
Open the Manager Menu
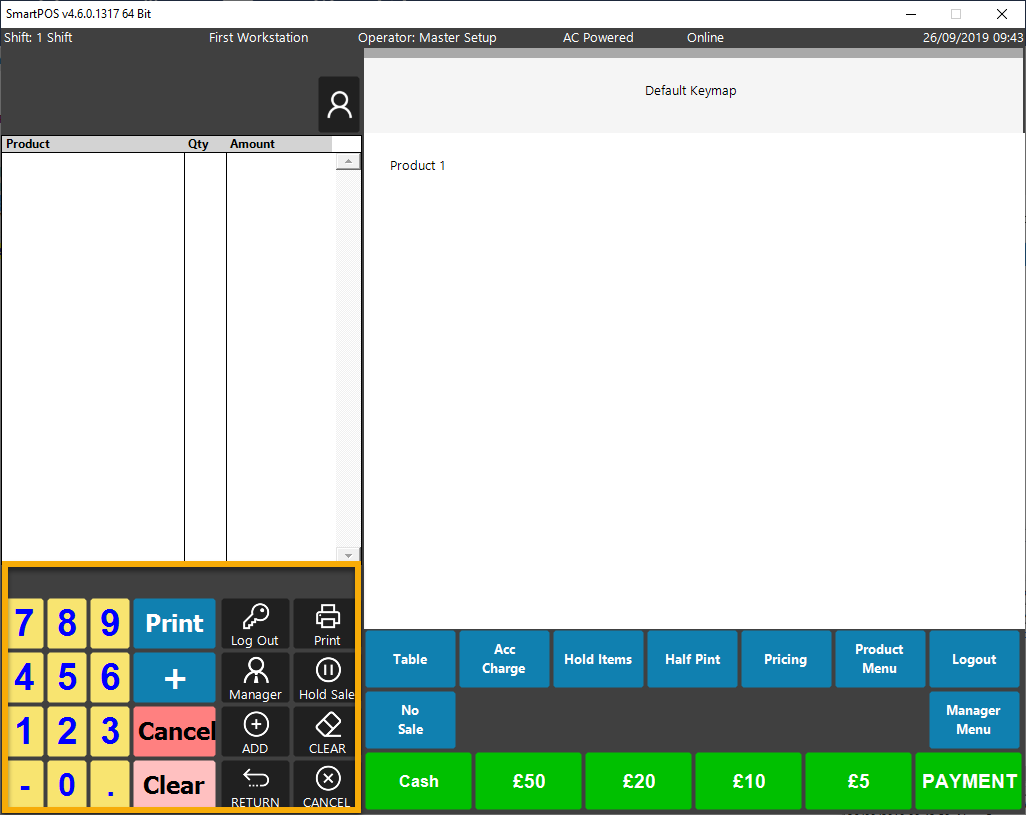click(x=973, y=720)
